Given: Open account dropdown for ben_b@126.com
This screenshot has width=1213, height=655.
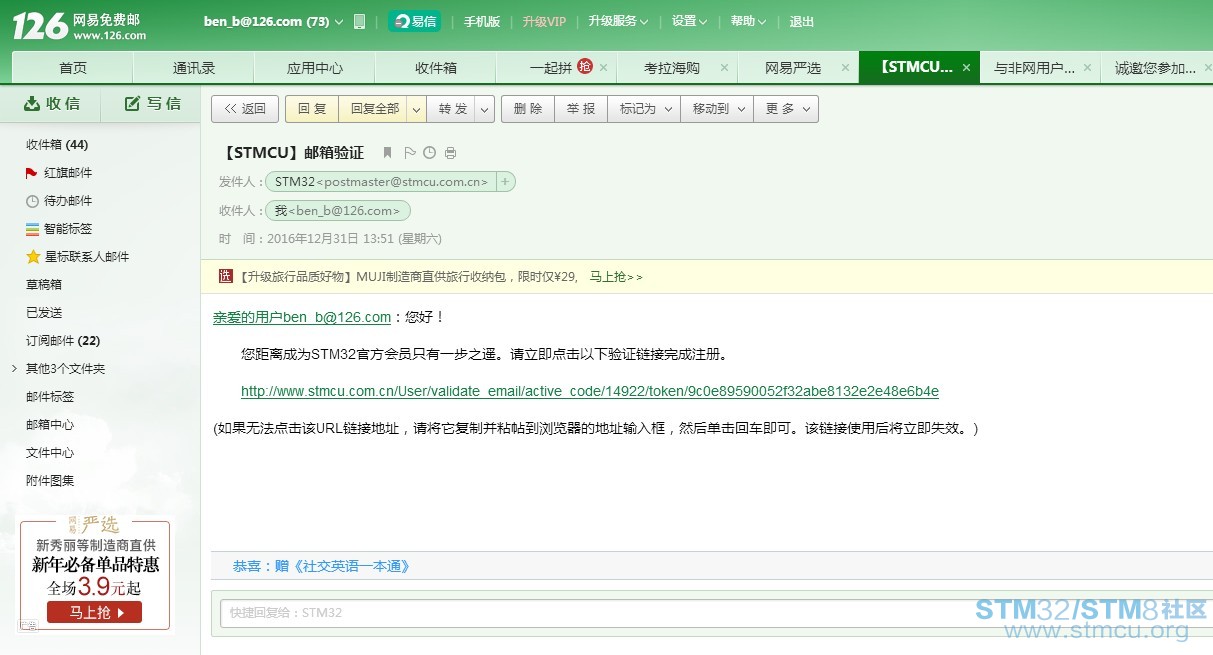Looking at the screenshot, I should 339,22.
